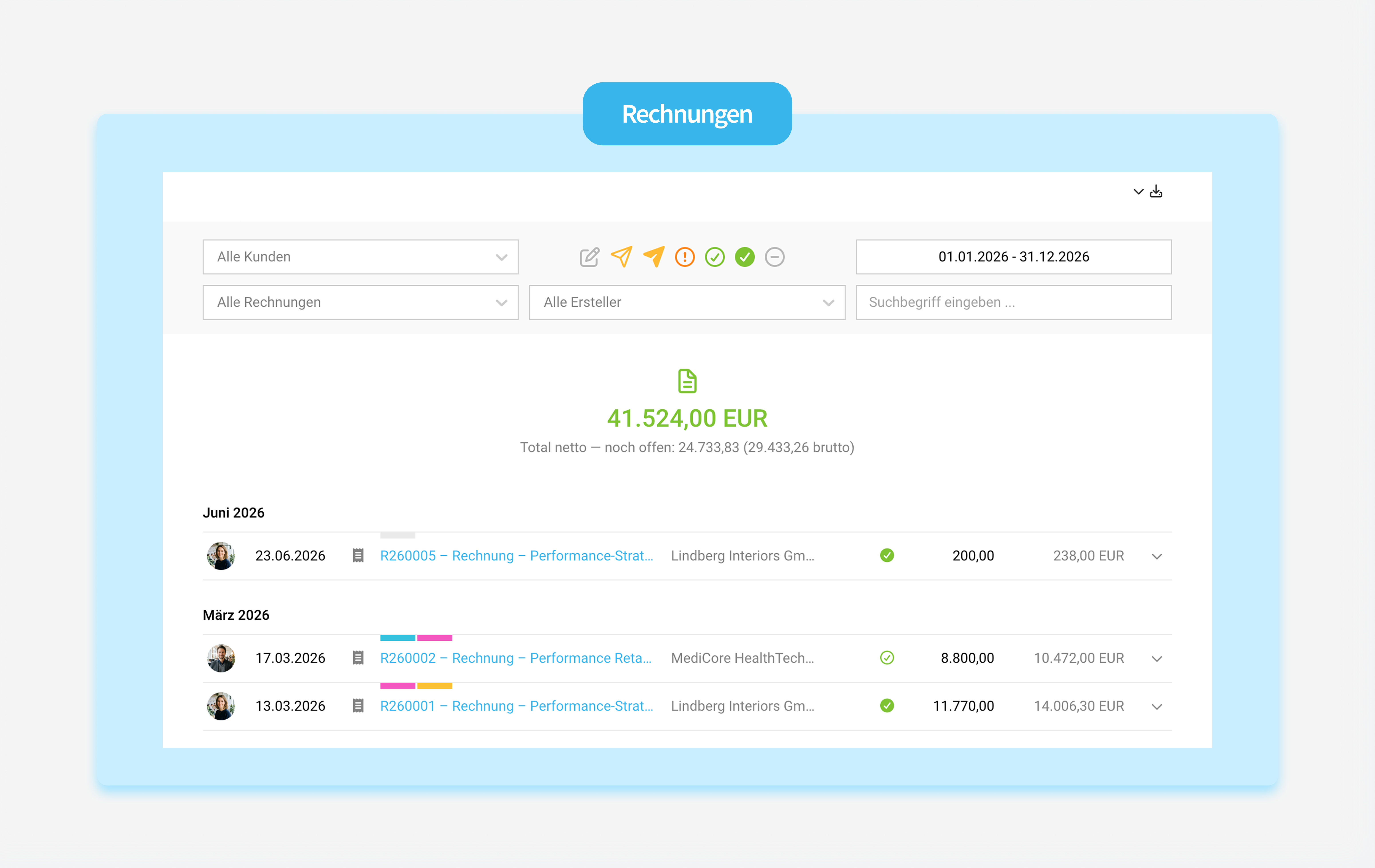Viewport: 1375px width, 868px height.
Task: Filter by overdue exclamation mark icon
Action: coord(685,257)
